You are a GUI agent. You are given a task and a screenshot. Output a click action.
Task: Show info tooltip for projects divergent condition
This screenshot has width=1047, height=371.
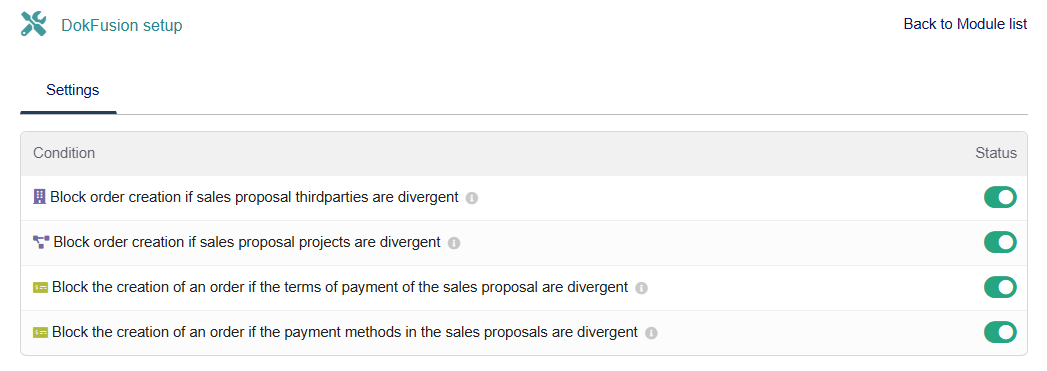(454, 243)
